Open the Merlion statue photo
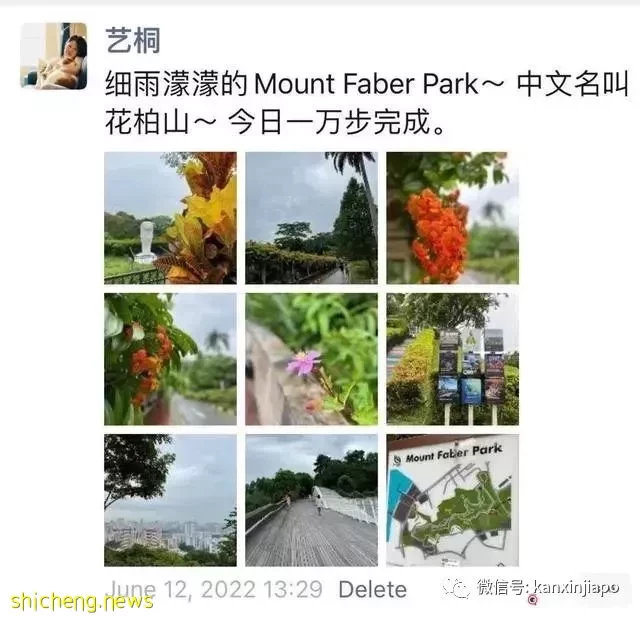The height and width of the screenshot is (617, 640). [170, 218]
